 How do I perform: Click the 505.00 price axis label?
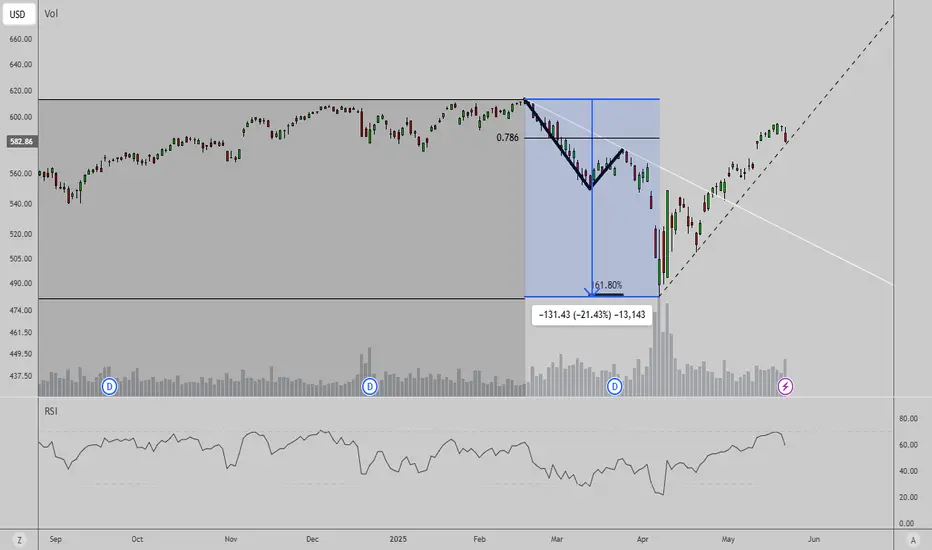point(21,259)
